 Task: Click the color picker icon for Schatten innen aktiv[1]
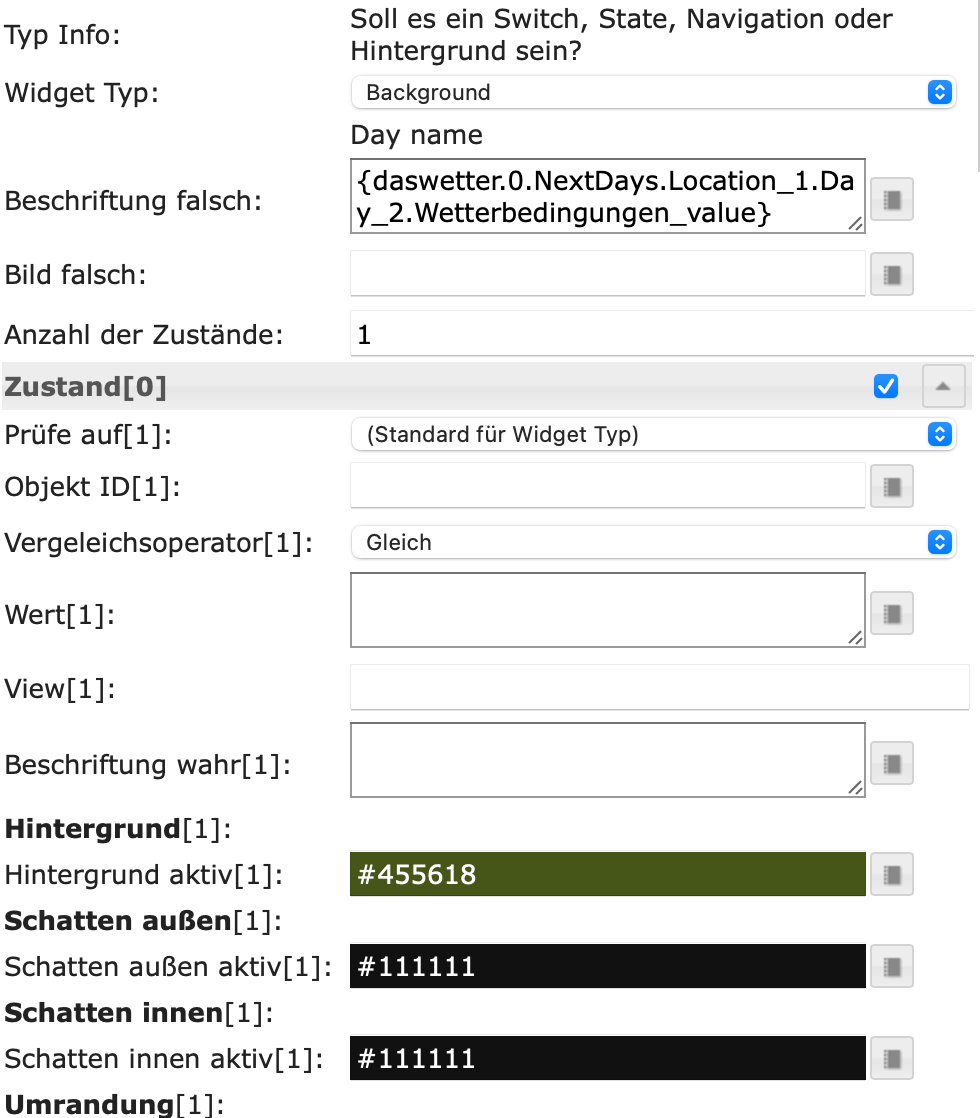[892, 1058]
